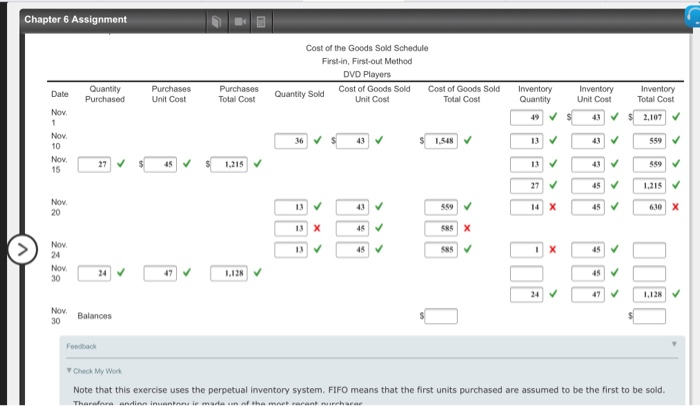700x406 pixels.
Task: Click Nov. 24 Quantity Sold field 13
Action: pyautogui.click(x=291, y=250)
